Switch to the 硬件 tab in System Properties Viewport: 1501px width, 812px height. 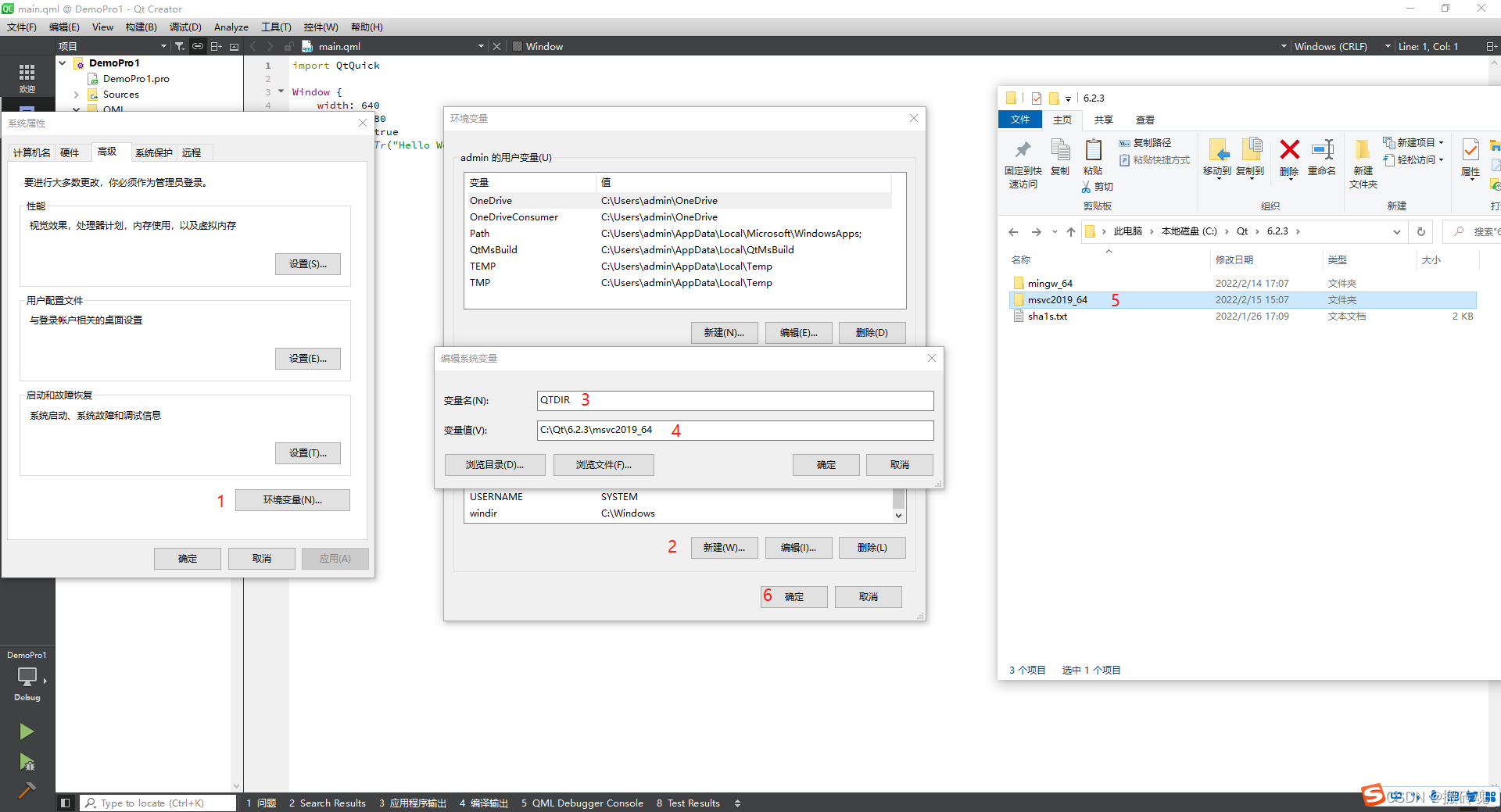70,152
